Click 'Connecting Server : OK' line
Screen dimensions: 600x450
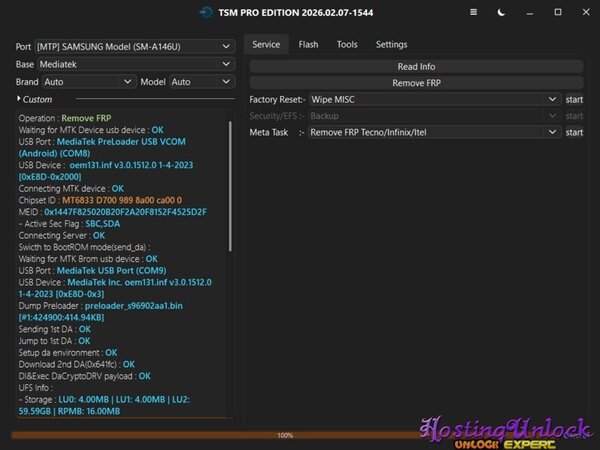click(62, 235)
